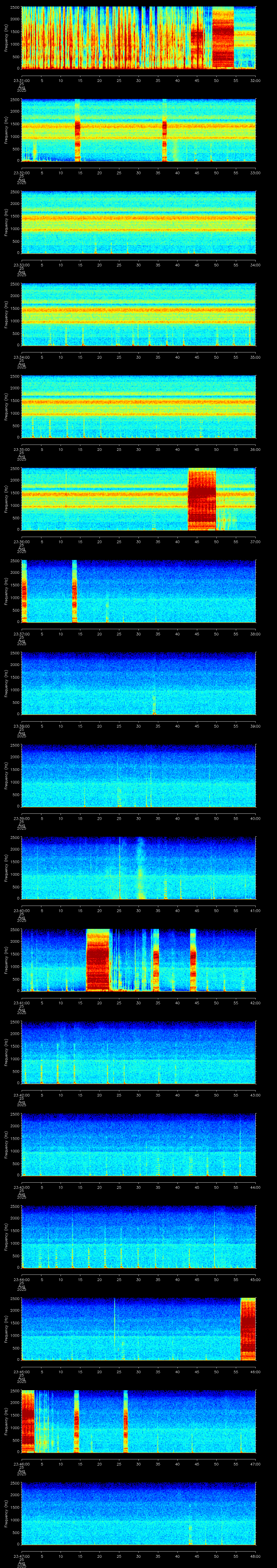Click the 40:00 end time label

255,818
